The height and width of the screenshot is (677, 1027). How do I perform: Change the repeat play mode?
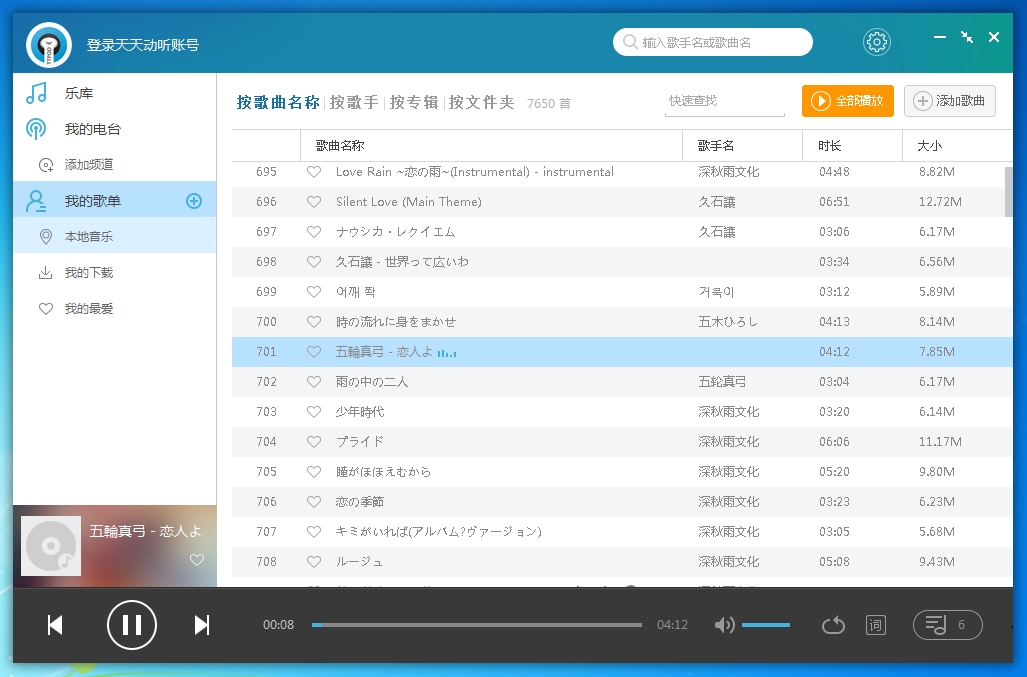[833, 625]
